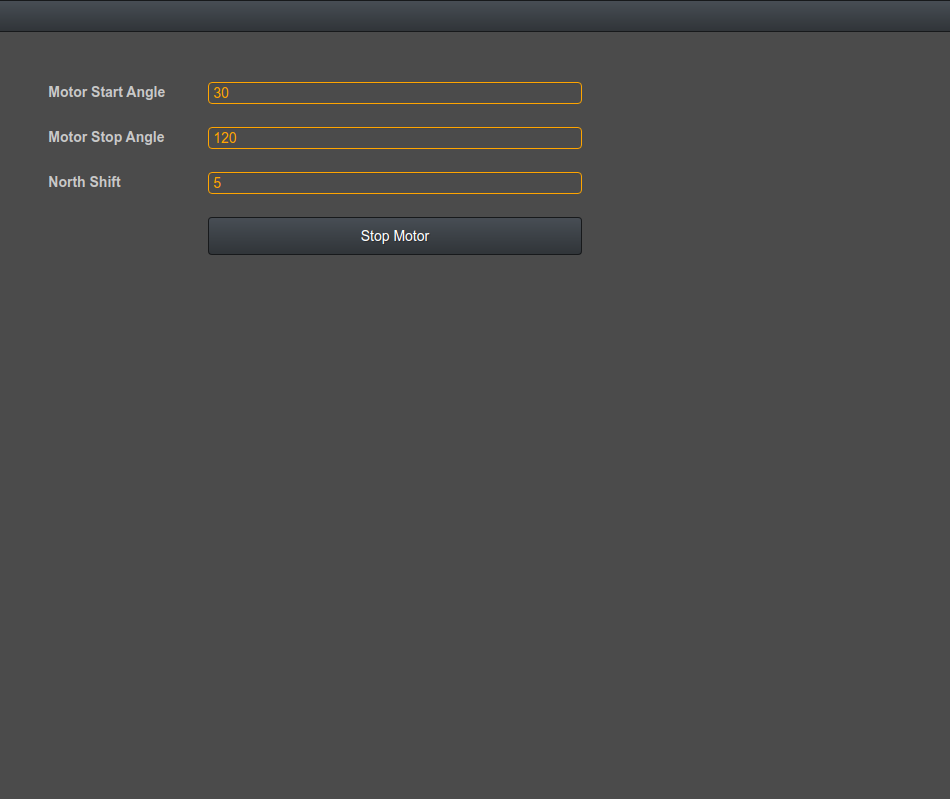The height and width of the screenshot is (799, 950).
Task: Click the Motor Stop Angle label
Action: coord(106,137)
